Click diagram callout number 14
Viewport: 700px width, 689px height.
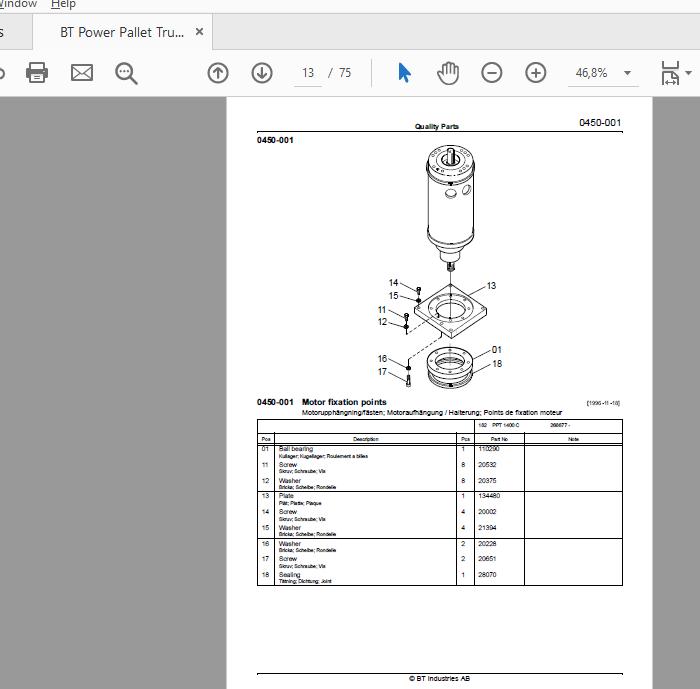(393, 283)
